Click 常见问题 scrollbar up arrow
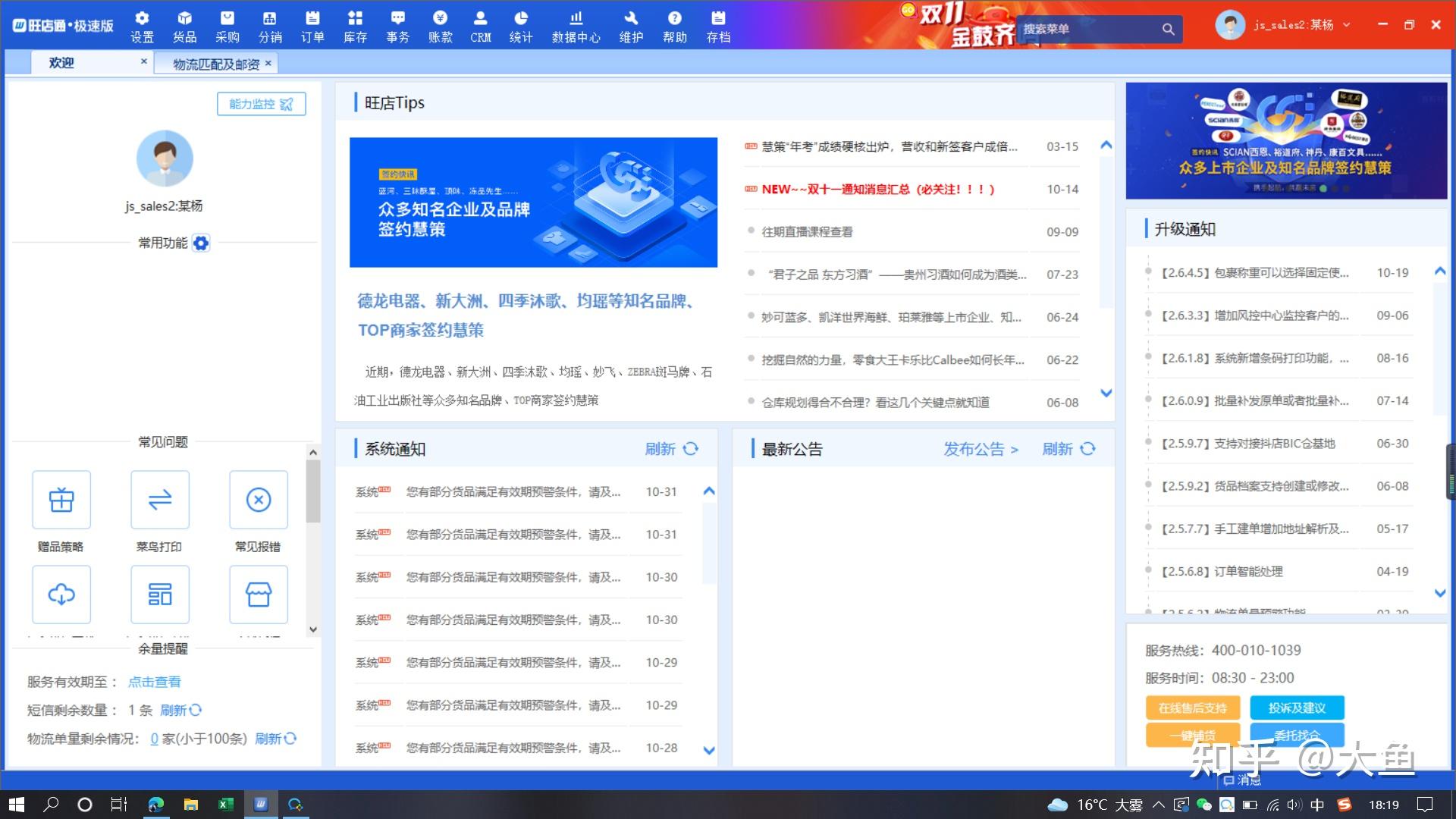 click(313, 453)
